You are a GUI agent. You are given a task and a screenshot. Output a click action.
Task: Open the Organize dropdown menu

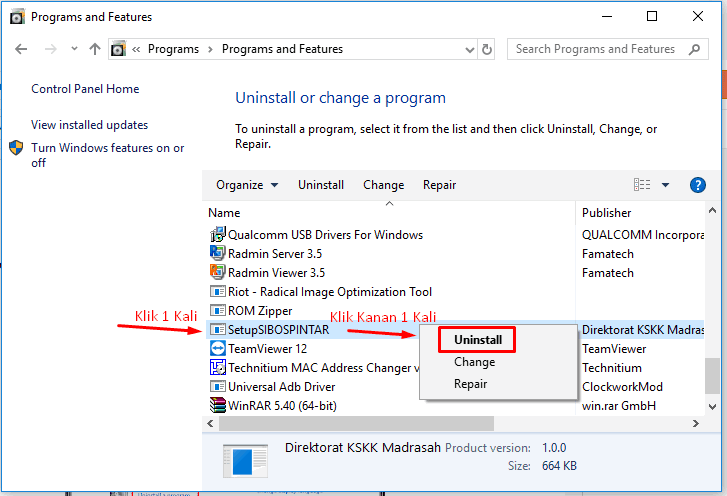(247, 185)
